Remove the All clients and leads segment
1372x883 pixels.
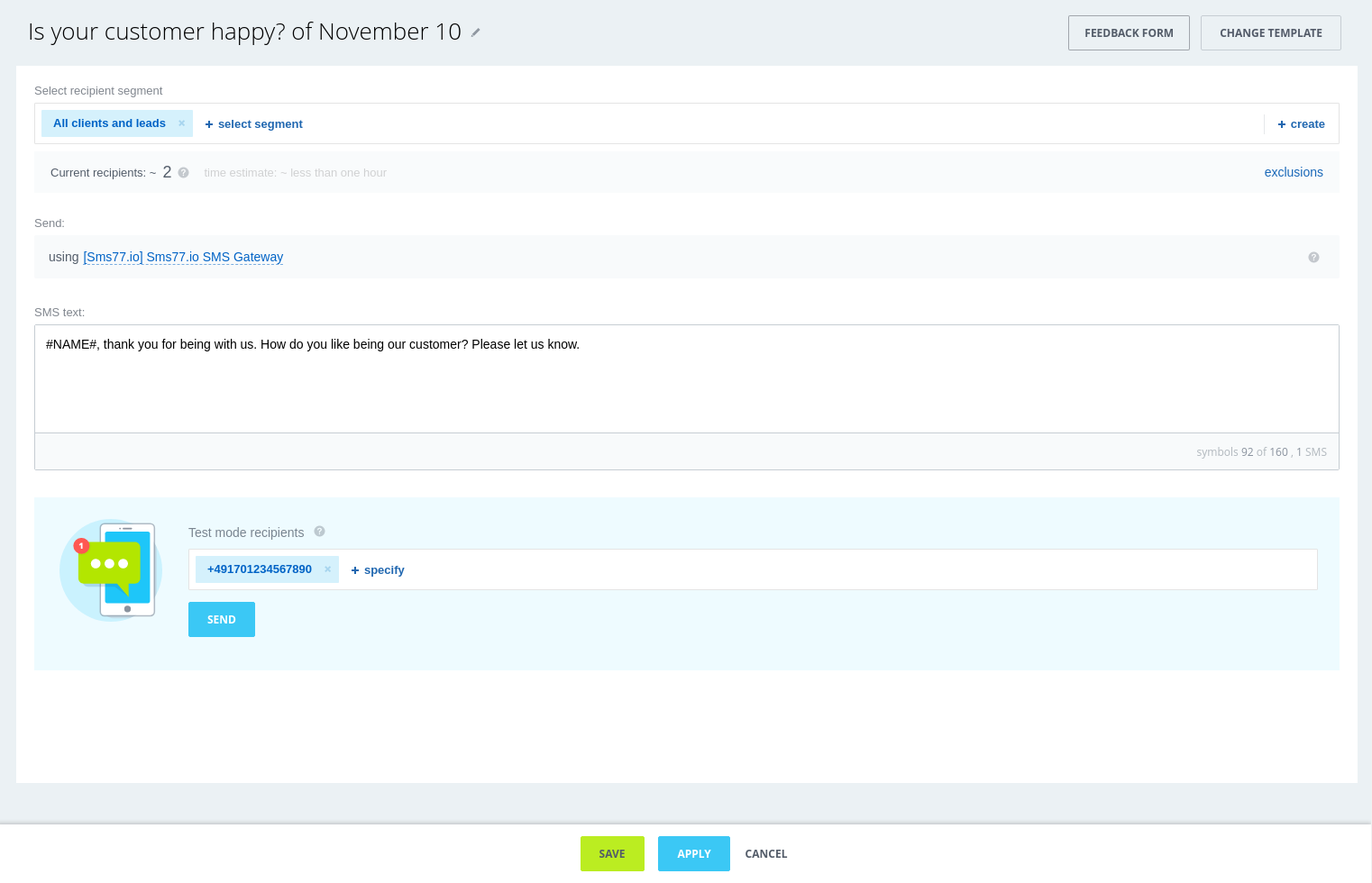pyautogui.click(x=181, y=123)
